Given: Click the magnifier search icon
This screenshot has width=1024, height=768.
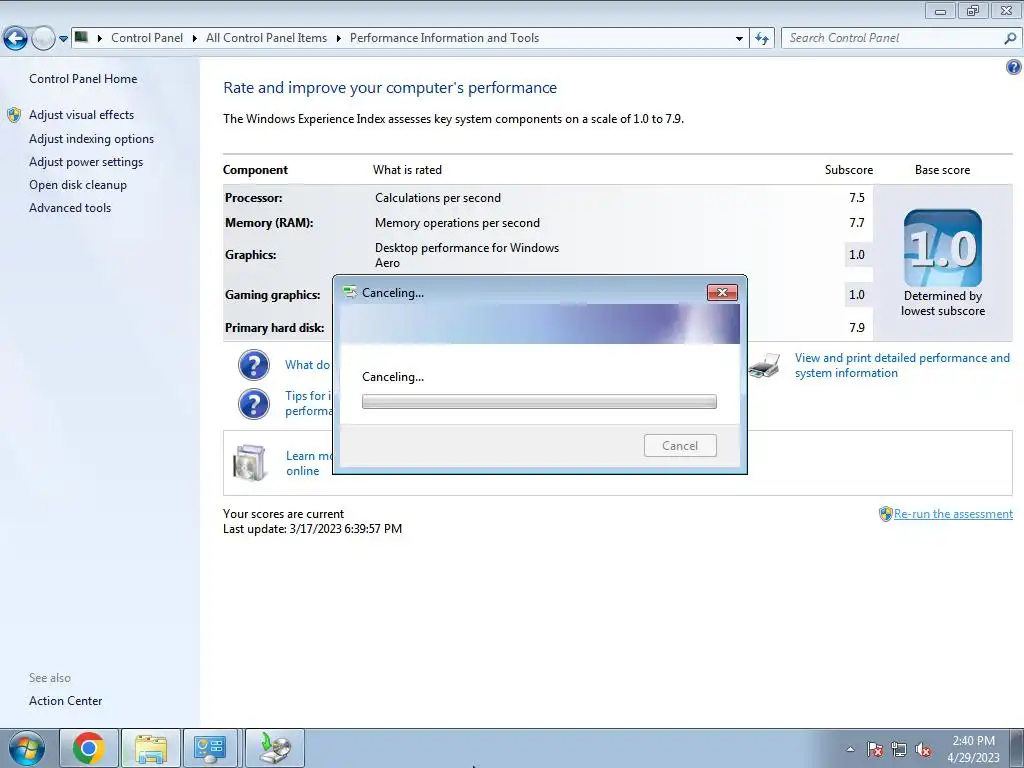Looking at the screenshot, I should tap(1010, 38).
